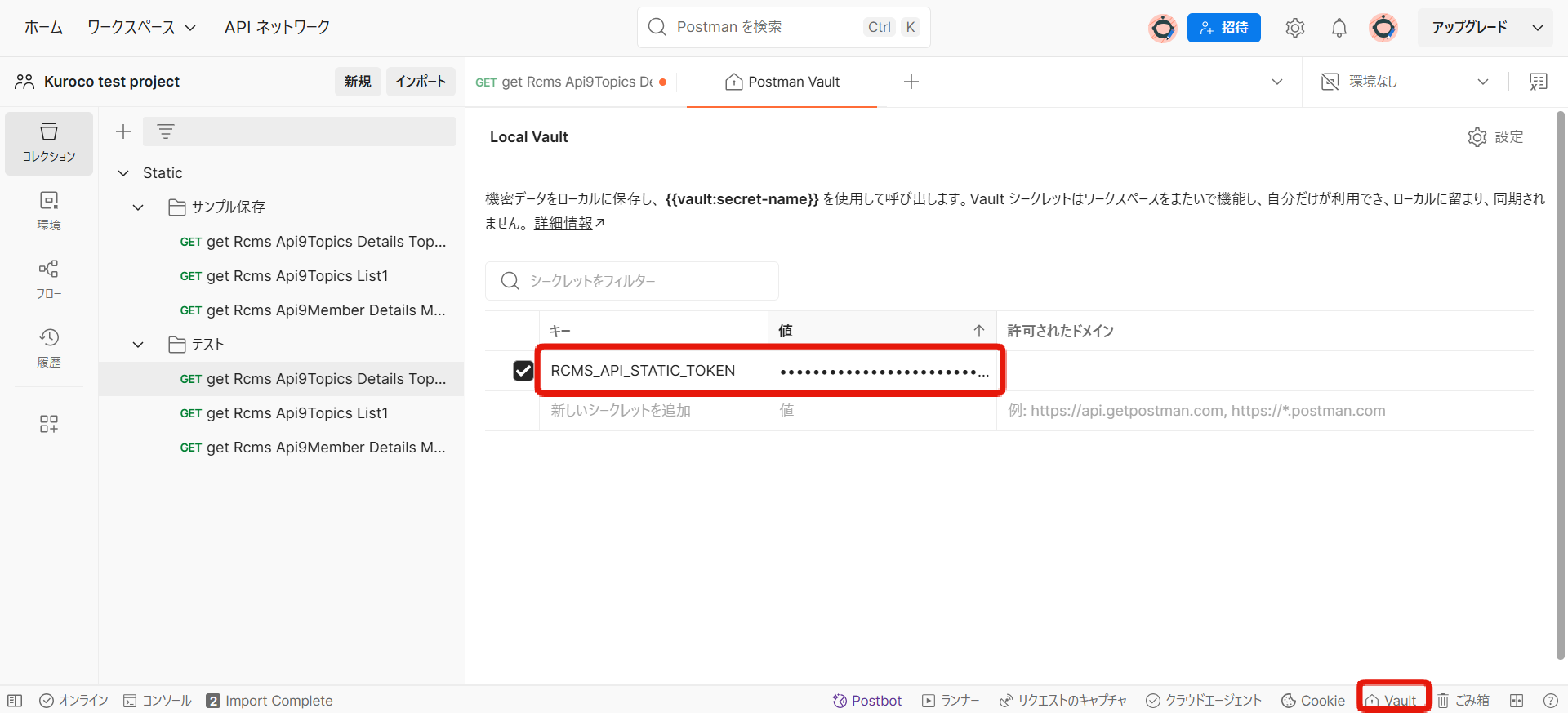This screenshot has width=1568, height=713.
Task: Click the team avatar left of invite button
Action: [1163, 28]
